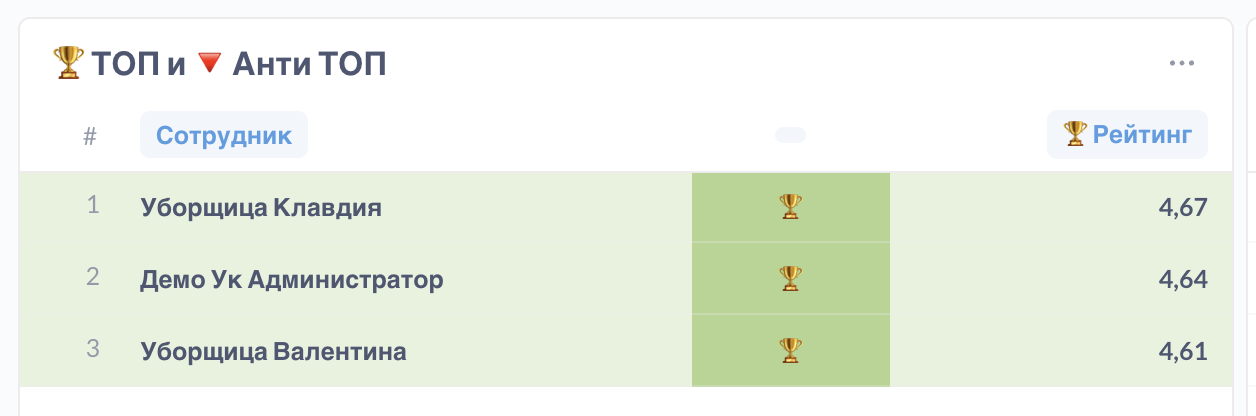Click the trophy icon in Уборщица Валентина's row
Image resolution: width=1256 pixels, height=416 pixels.
(x=790, y=351)
